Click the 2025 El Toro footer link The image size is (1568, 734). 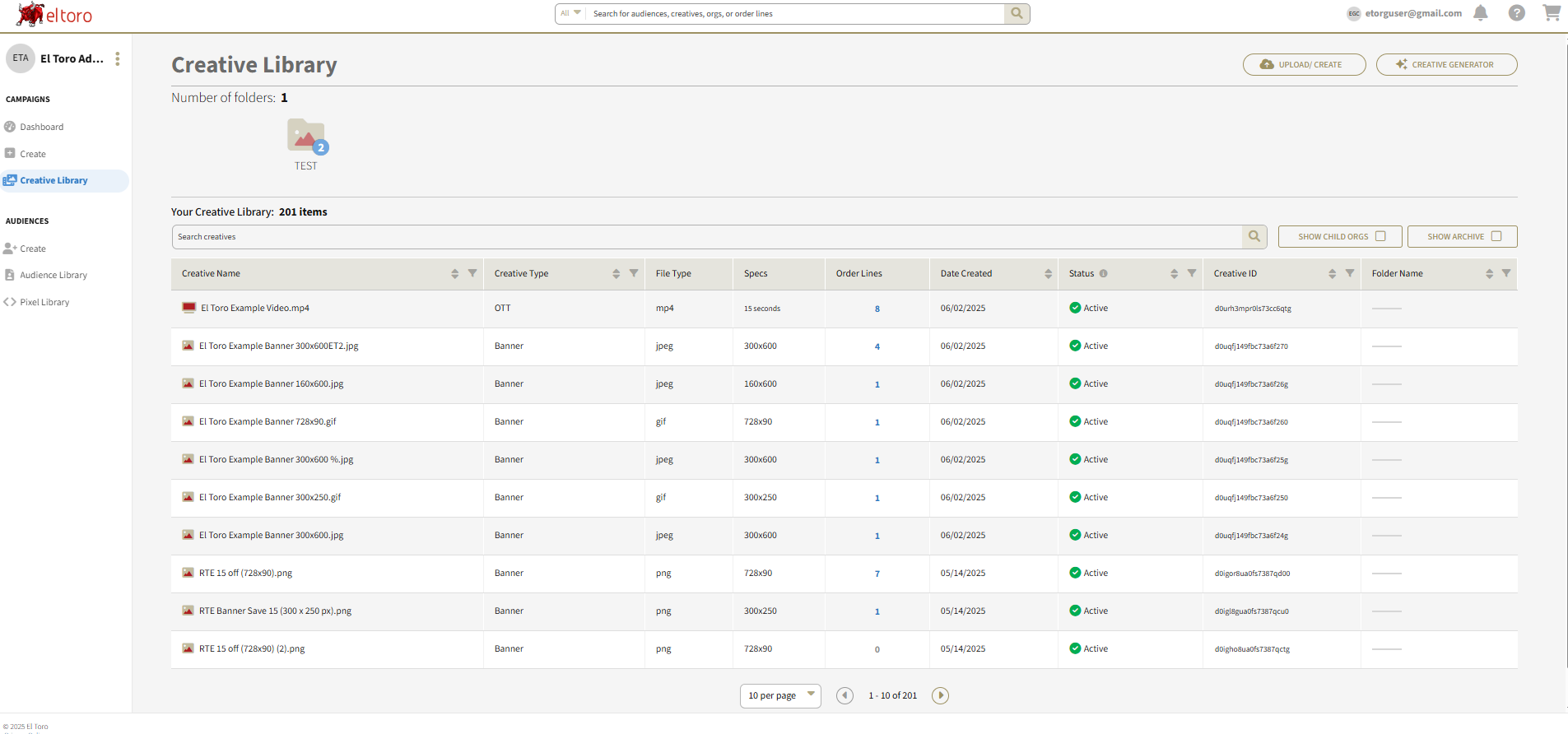tap(26, 727)
